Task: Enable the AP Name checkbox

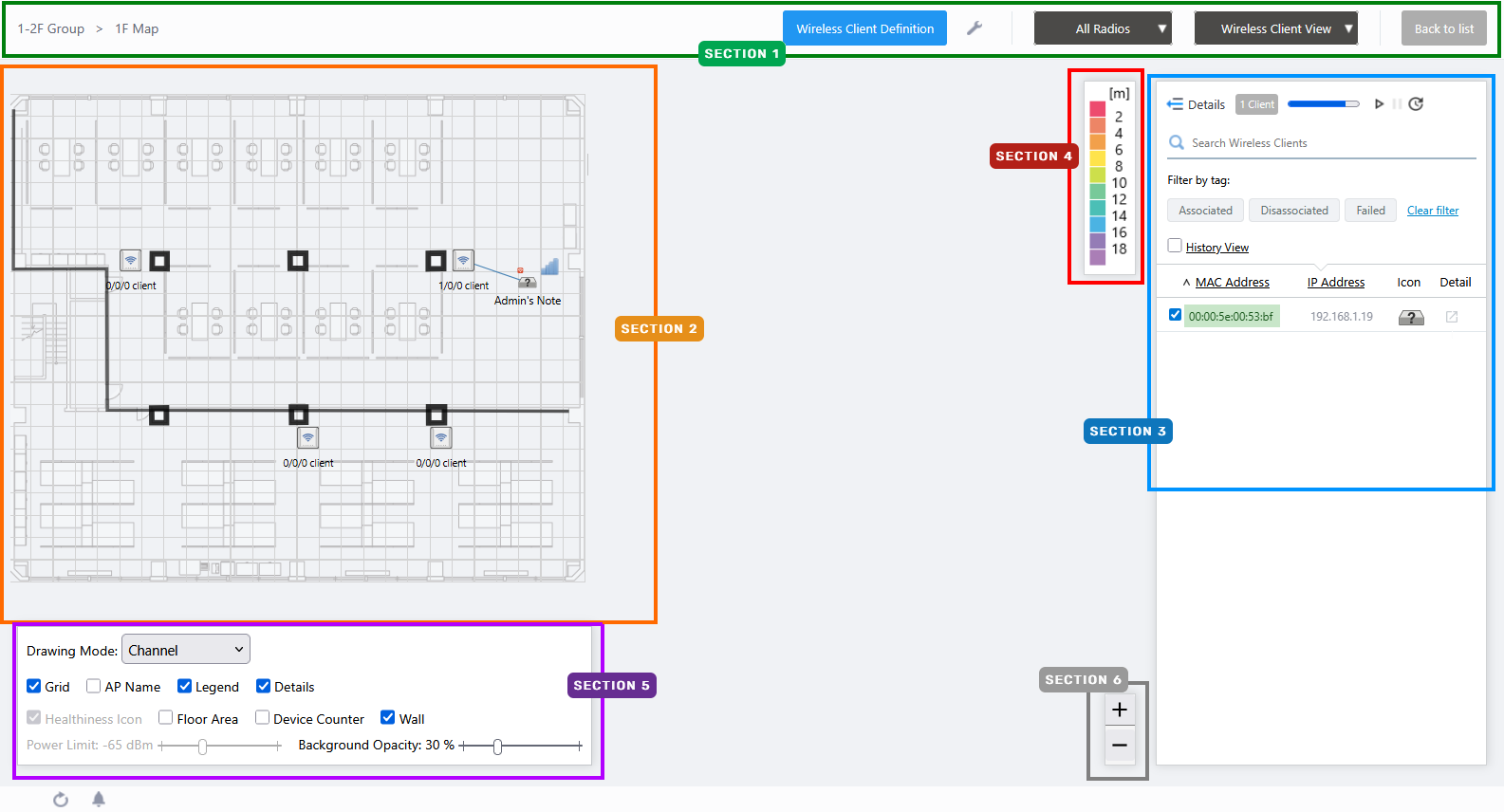Action: (94, 687)
